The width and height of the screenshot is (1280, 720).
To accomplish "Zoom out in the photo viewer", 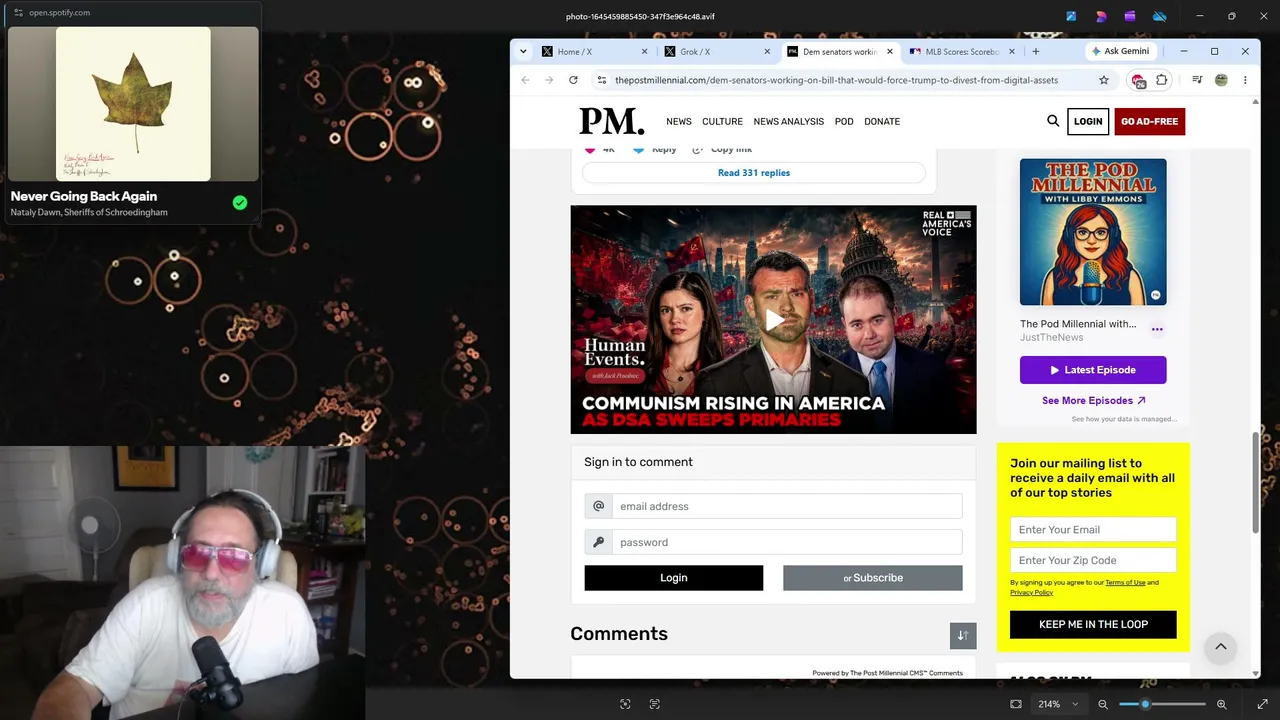I will 1103,704.
